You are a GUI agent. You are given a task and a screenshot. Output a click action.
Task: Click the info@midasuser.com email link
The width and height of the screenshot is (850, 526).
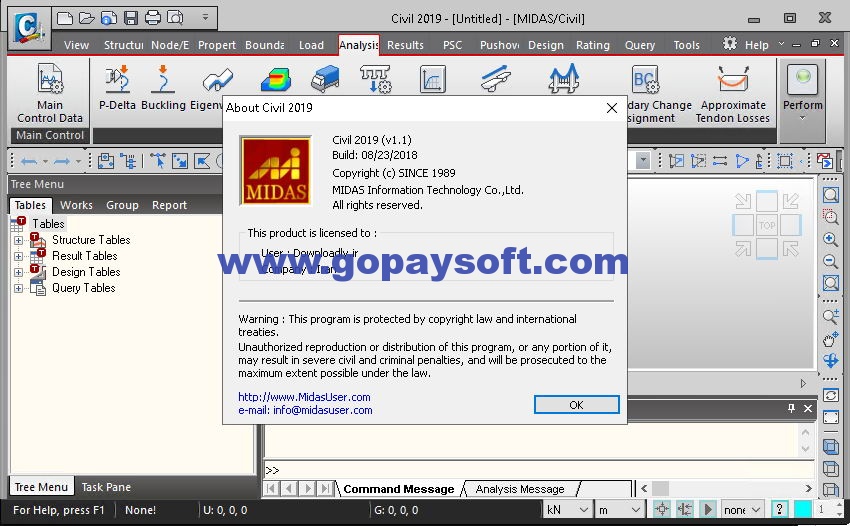click(323, 410)
